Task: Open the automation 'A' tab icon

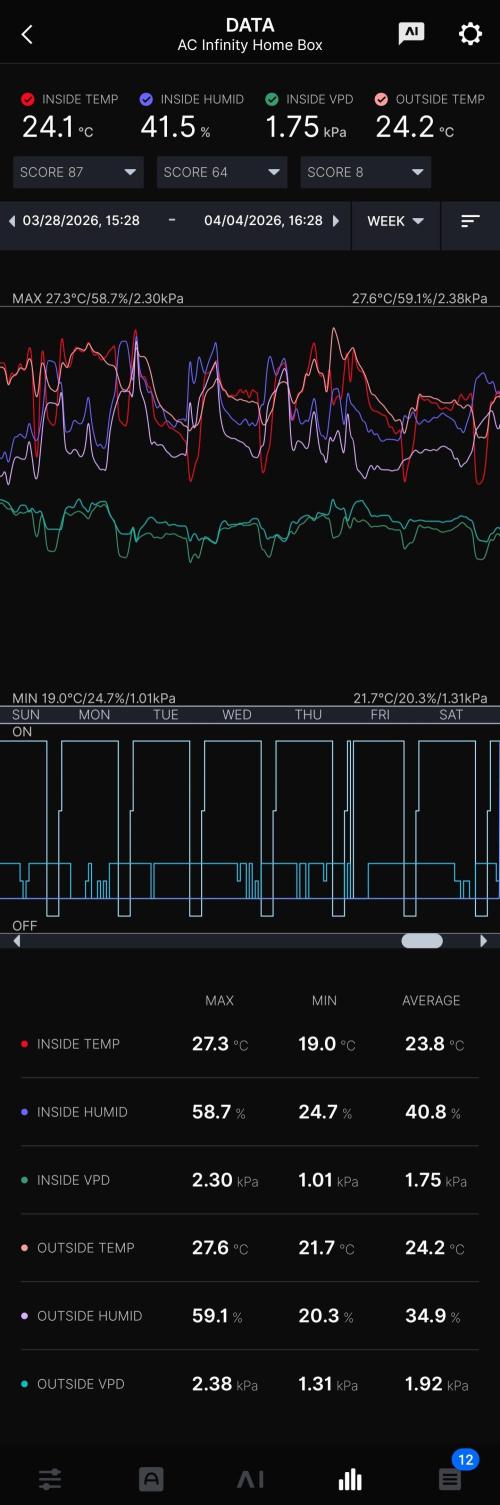Action: [151, 1479]
